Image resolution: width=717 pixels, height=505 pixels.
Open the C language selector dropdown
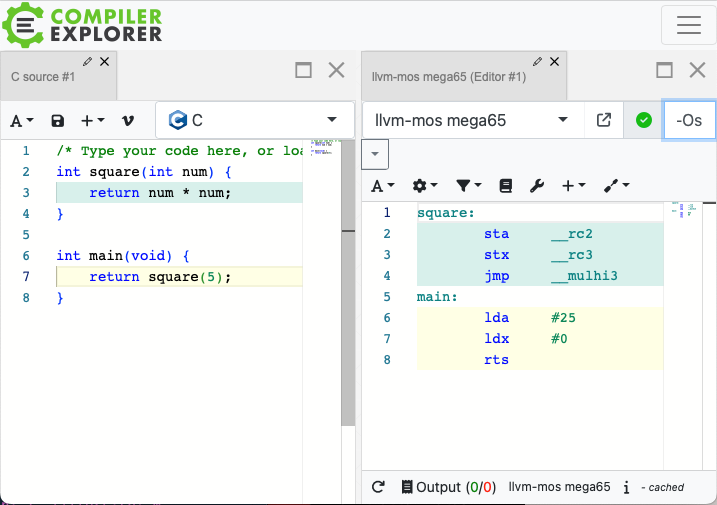click(x=255, y=120)
